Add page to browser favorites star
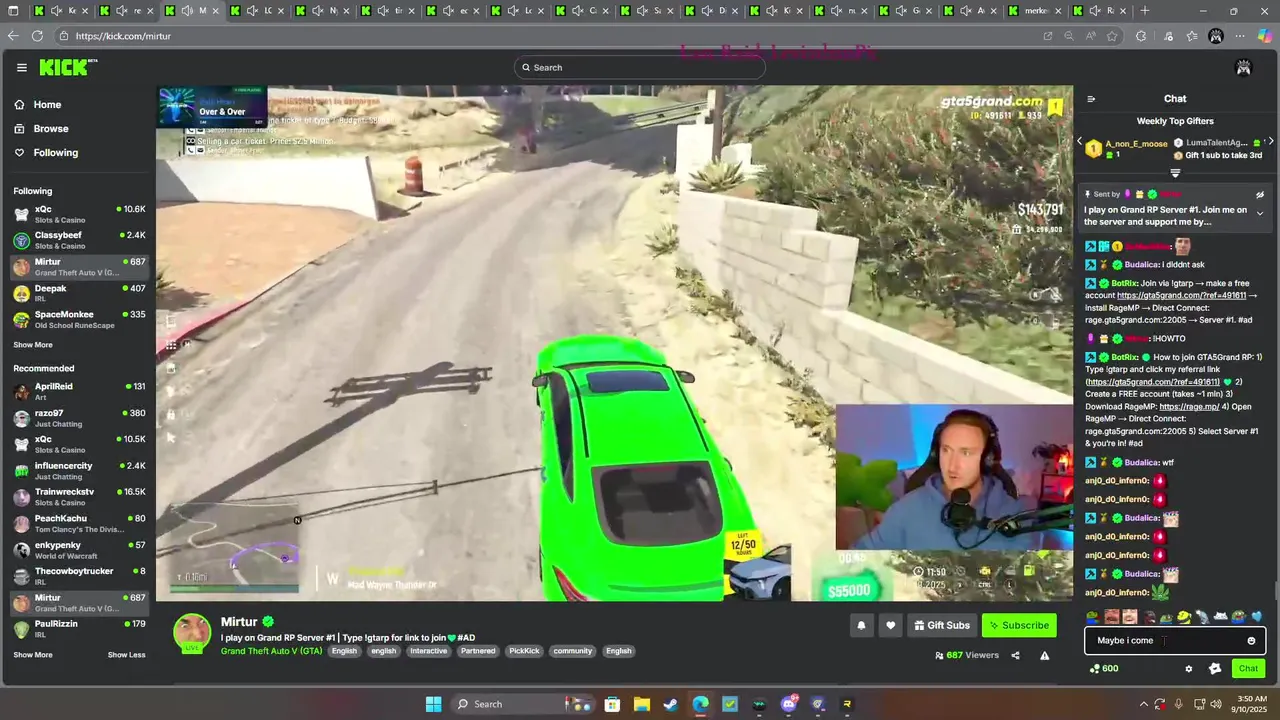Viewport: 1280px width, 720px height. click(1111, 36)
